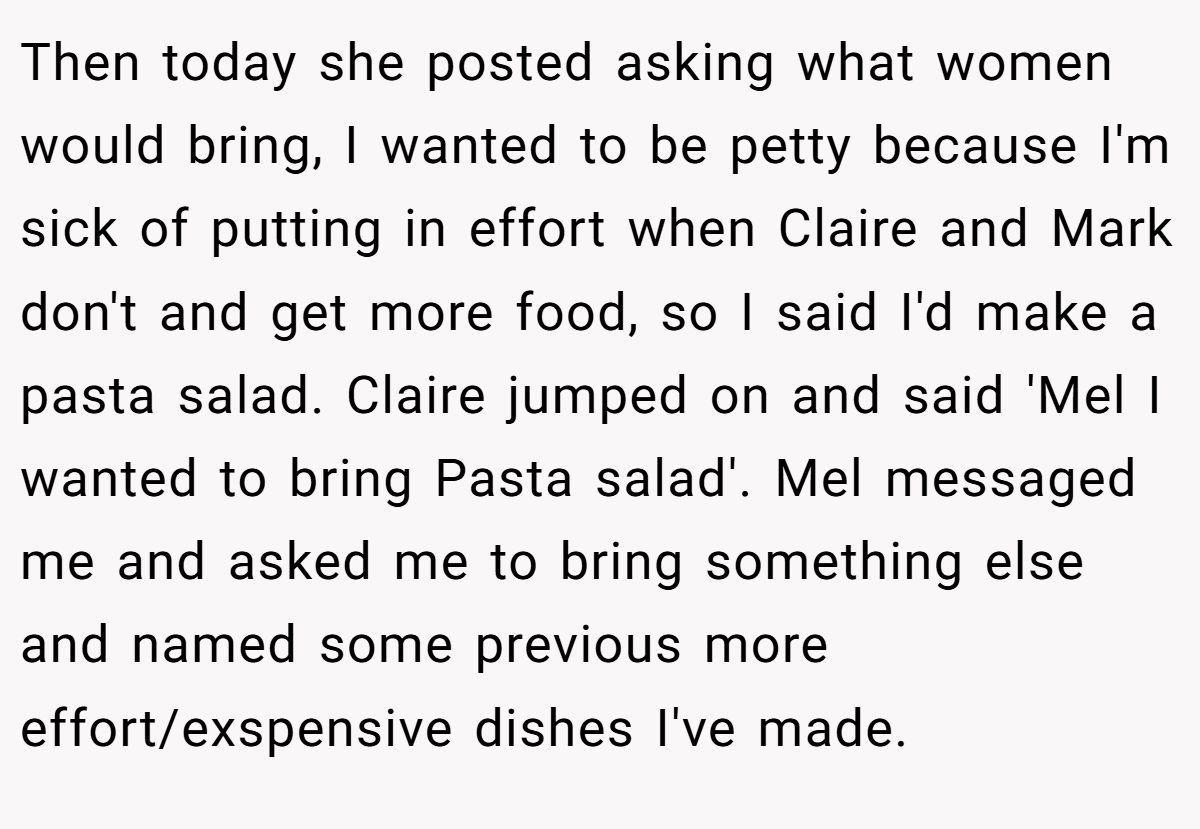Click the word "because" in the second line
1200x829 pixels.
point(973,146)
